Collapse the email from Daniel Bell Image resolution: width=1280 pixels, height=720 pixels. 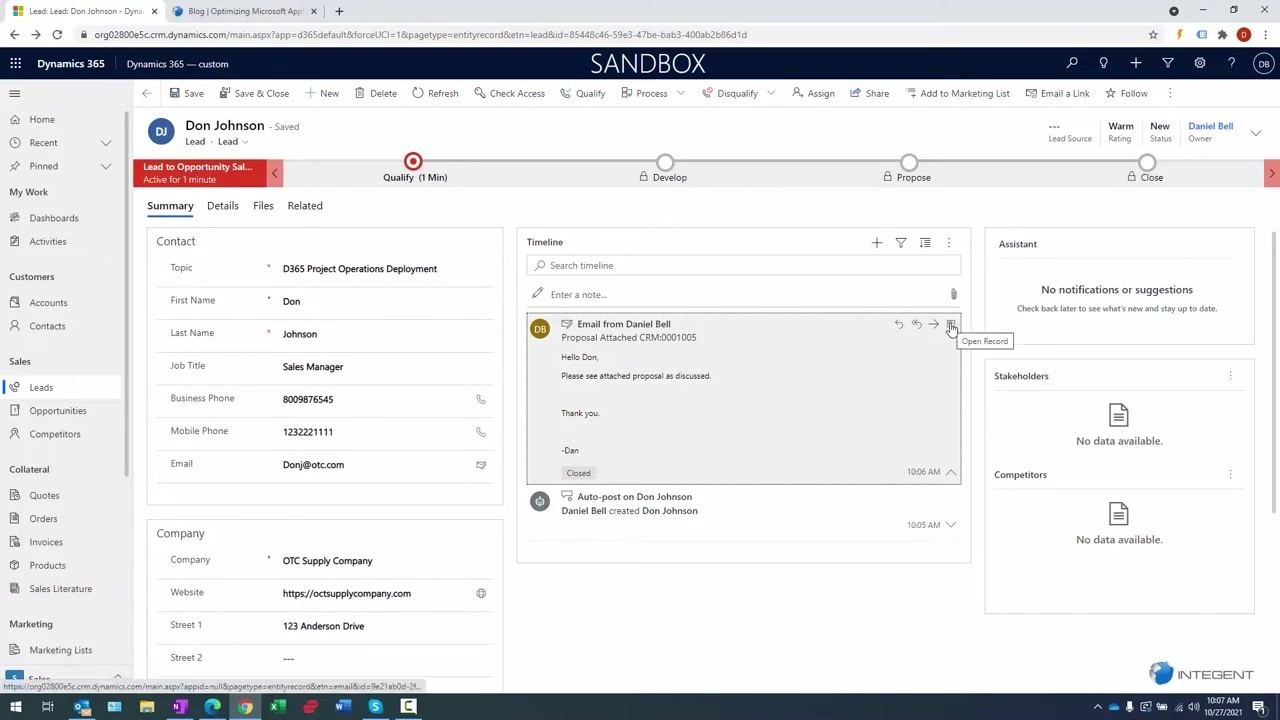point(951,472)
